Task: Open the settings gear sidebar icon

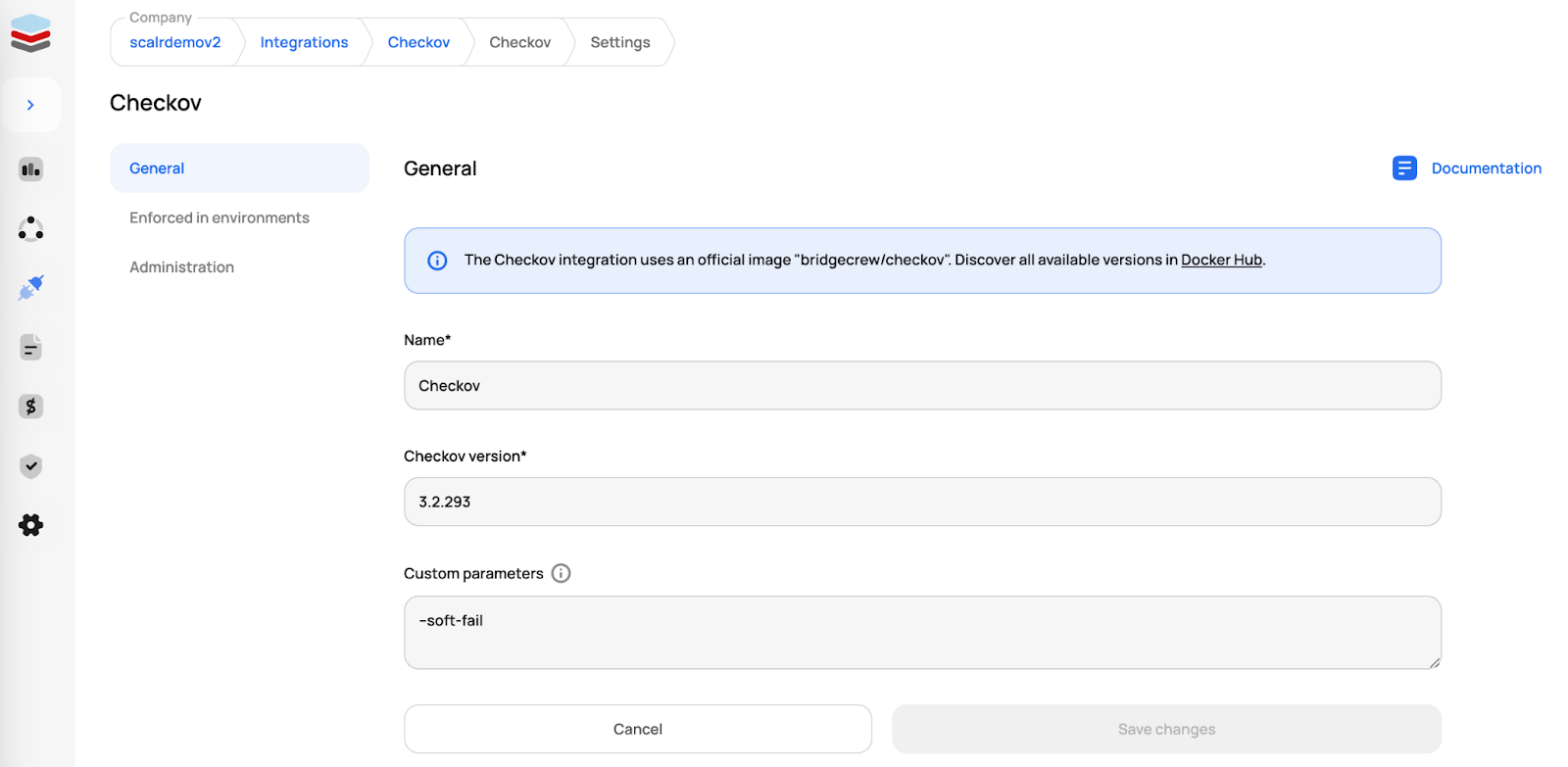Action: coord(30,525)
